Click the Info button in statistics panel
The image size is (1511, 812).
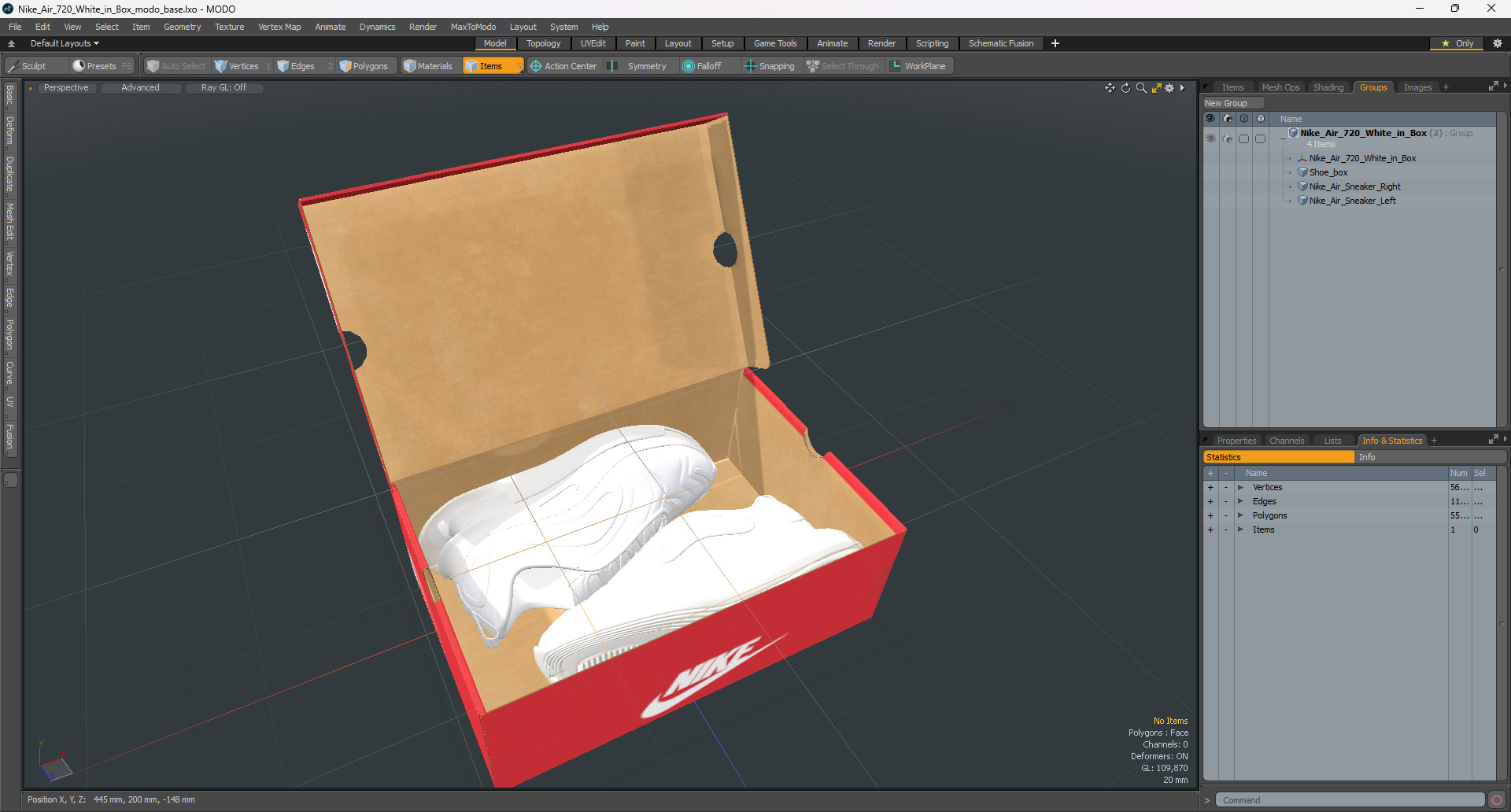pos(1431,457)
